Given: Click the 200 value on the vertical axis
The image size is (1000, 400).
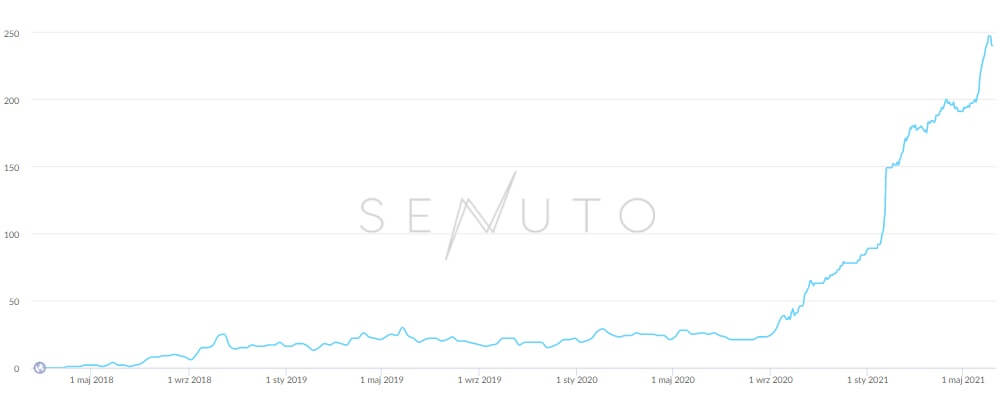Looking at the screenshot, I should [x=10, y=100].
